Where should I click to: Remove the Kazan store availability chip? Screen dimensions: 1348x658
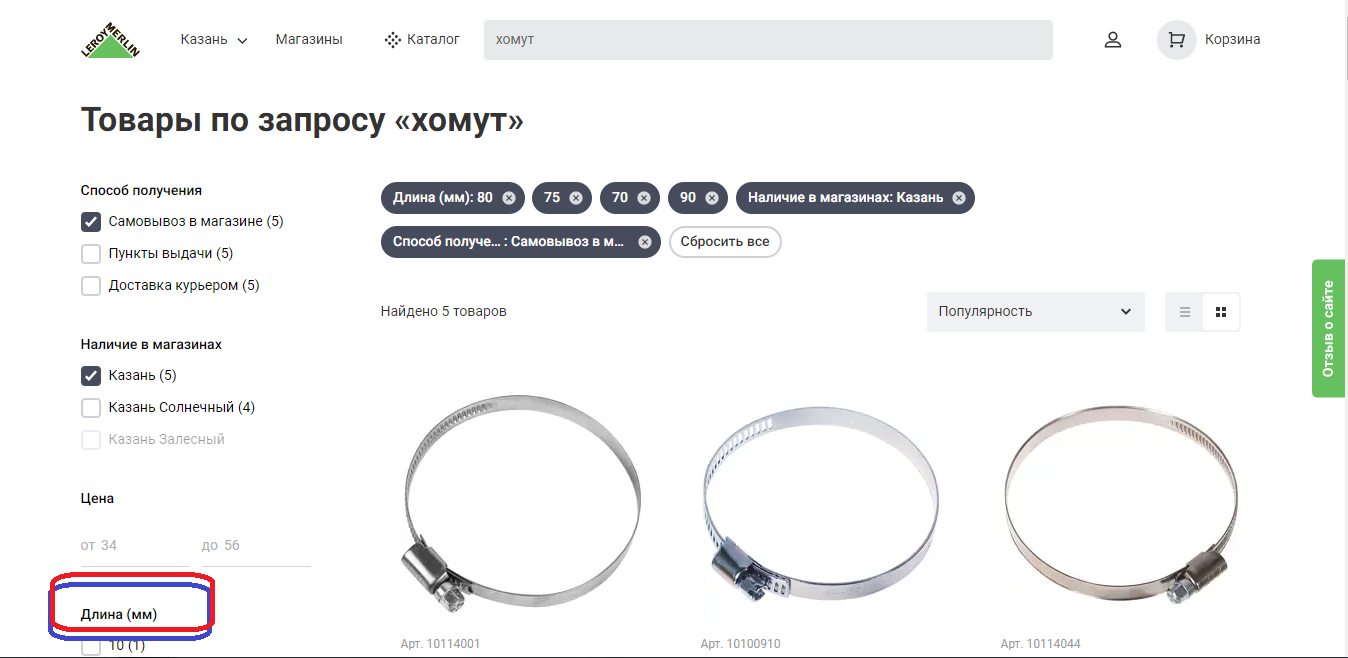click(958, 198)
